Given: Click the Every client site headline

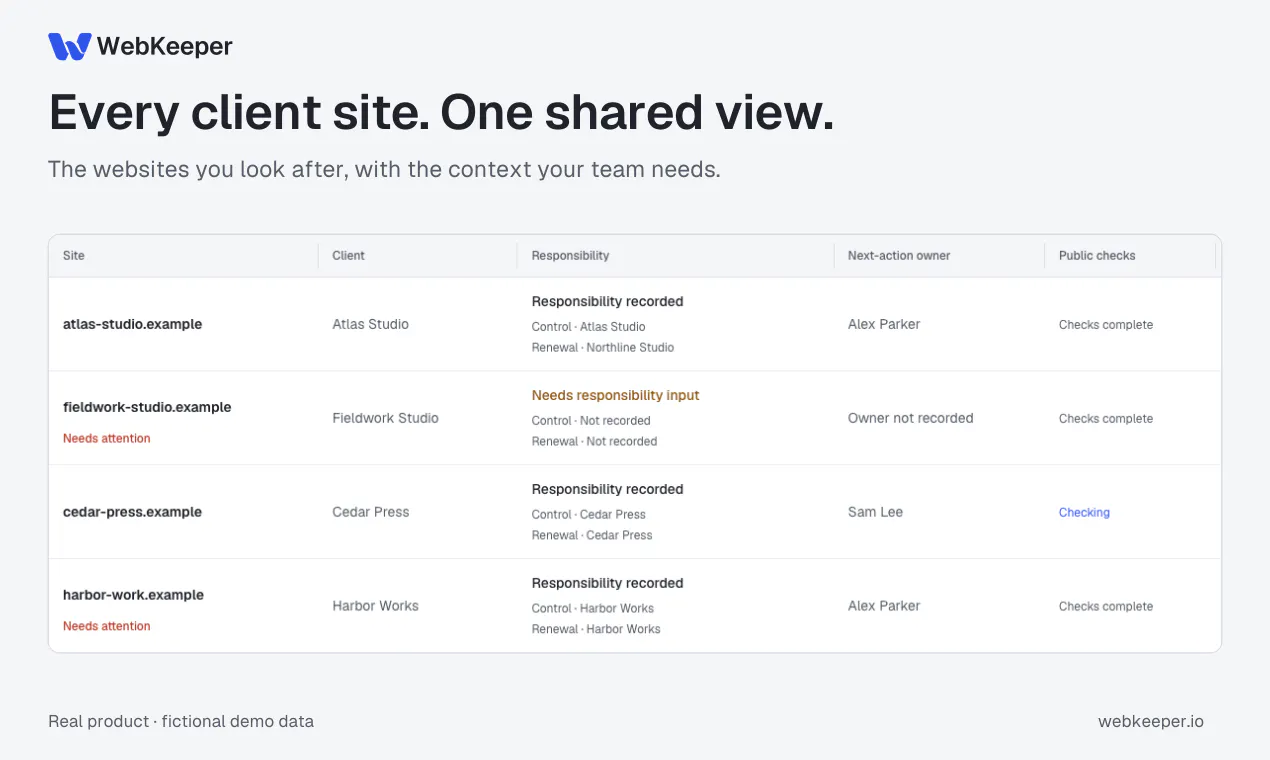Looking at the screenshot, I should click(x=441, y=113).
